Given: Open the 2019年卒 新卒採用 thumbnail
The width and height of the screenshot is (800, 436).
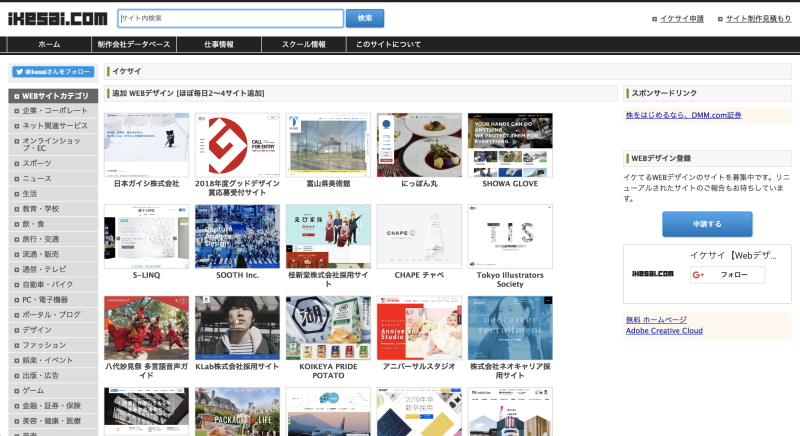Looking at the screenshot, I should [x=419, y=412].
